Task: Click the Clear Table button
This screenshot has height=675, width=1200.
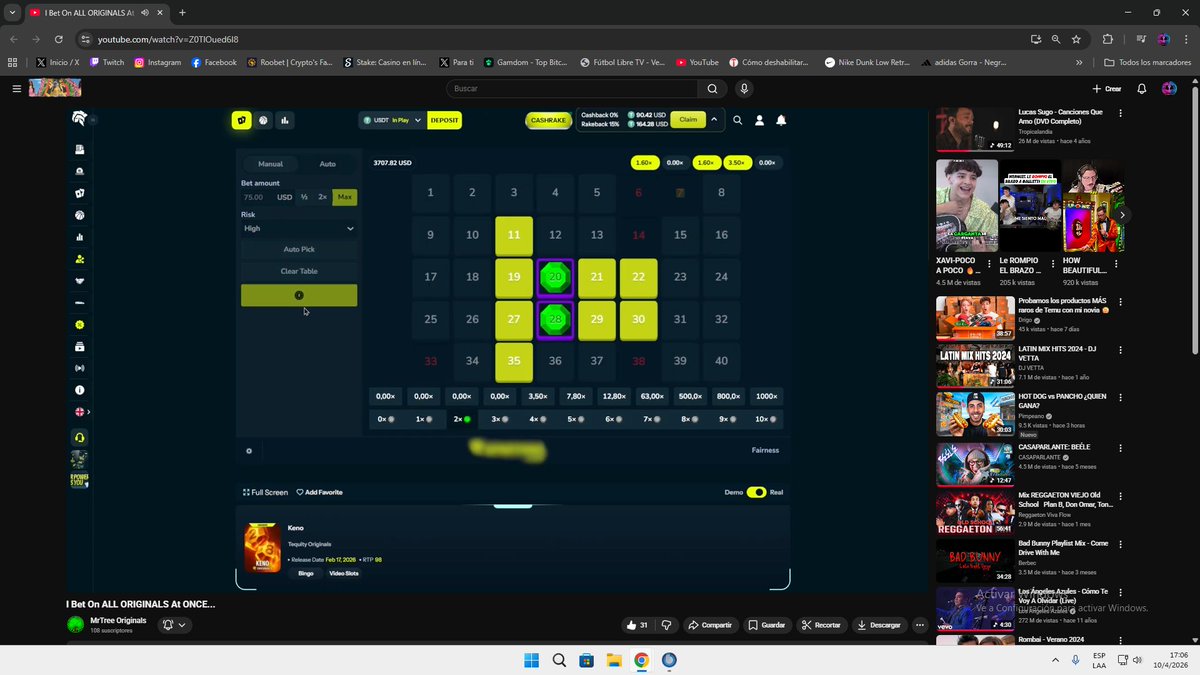Action: (x=299, y=271)
